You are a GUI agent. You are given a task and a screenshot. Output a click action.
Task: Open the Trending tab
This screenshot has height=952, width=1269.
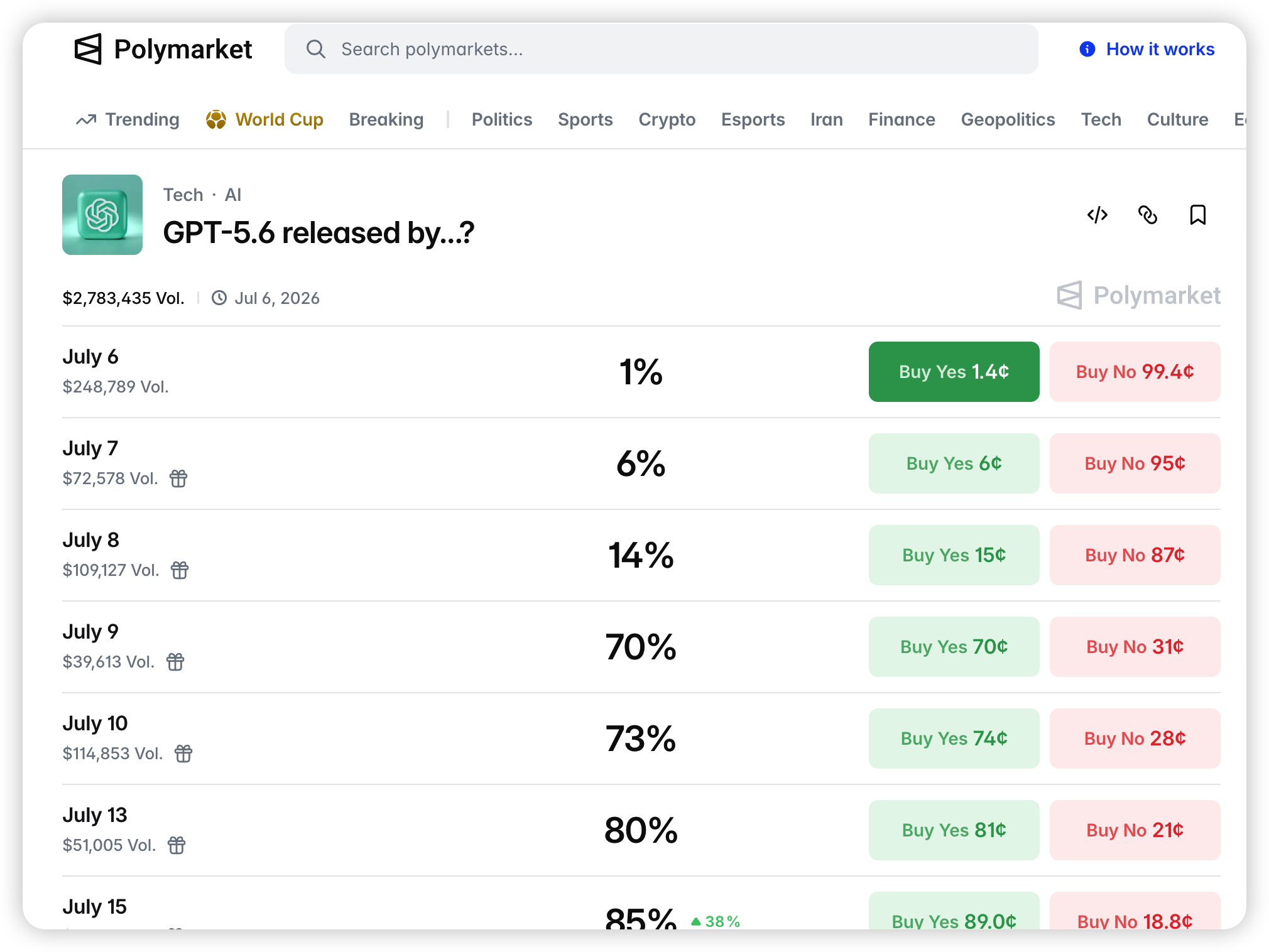click(128, 119)
